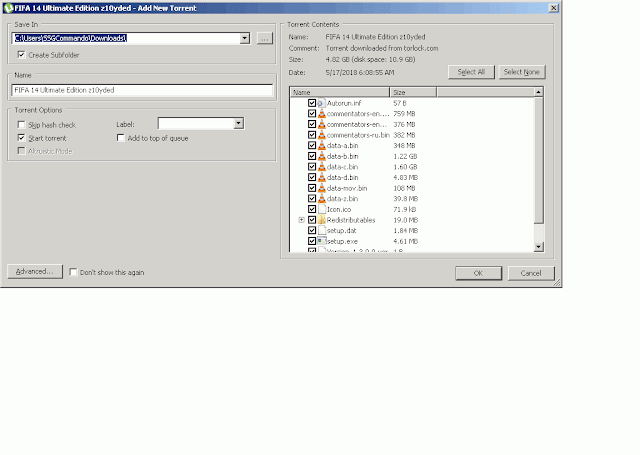Screen dimensions: 640x455
Task: Click the uTorrent logo in the title bar
Action: pyautogui.click(x=9, y=8)
